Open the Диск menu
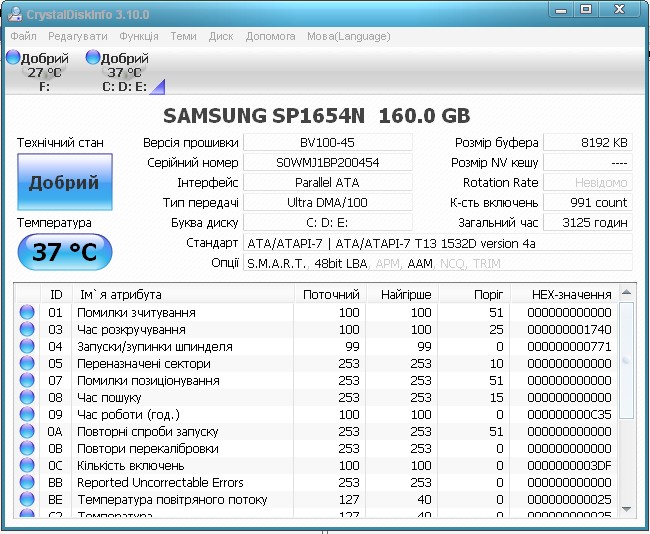 221,36
